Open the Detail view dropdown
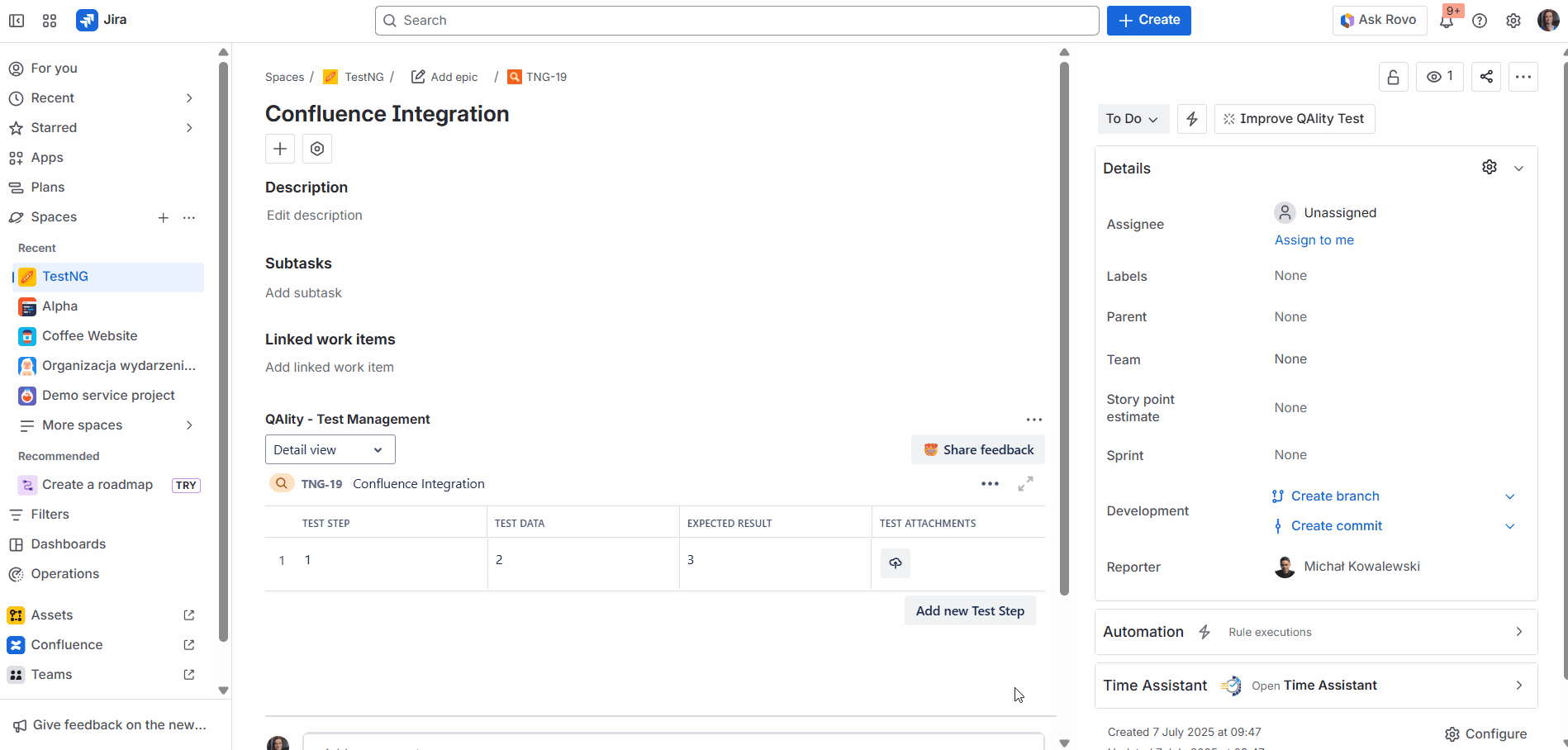This screenshot has height=750, width=1568. pyautogui.click(x=330, y=450)
